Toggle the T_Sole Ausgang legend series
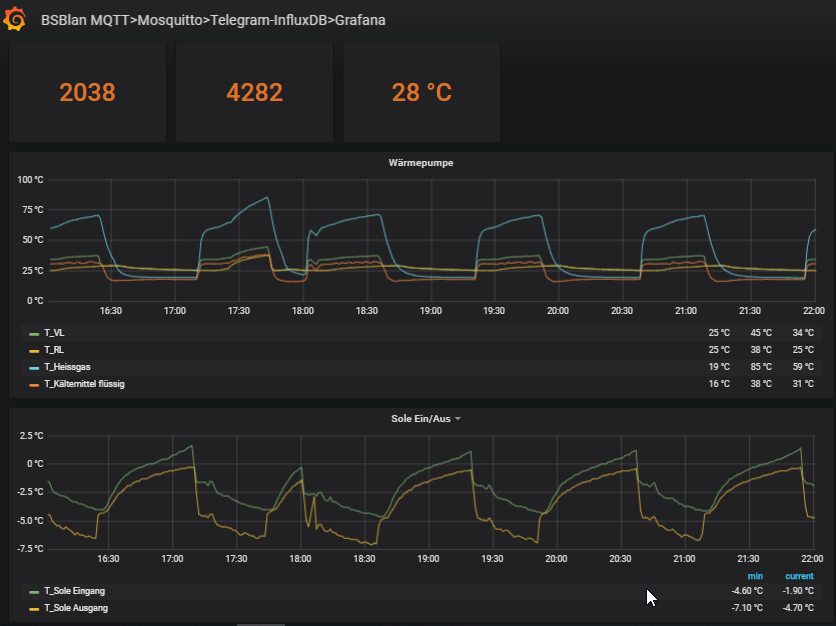This screenshot has width=836, height=626. [x=76, y=608]
